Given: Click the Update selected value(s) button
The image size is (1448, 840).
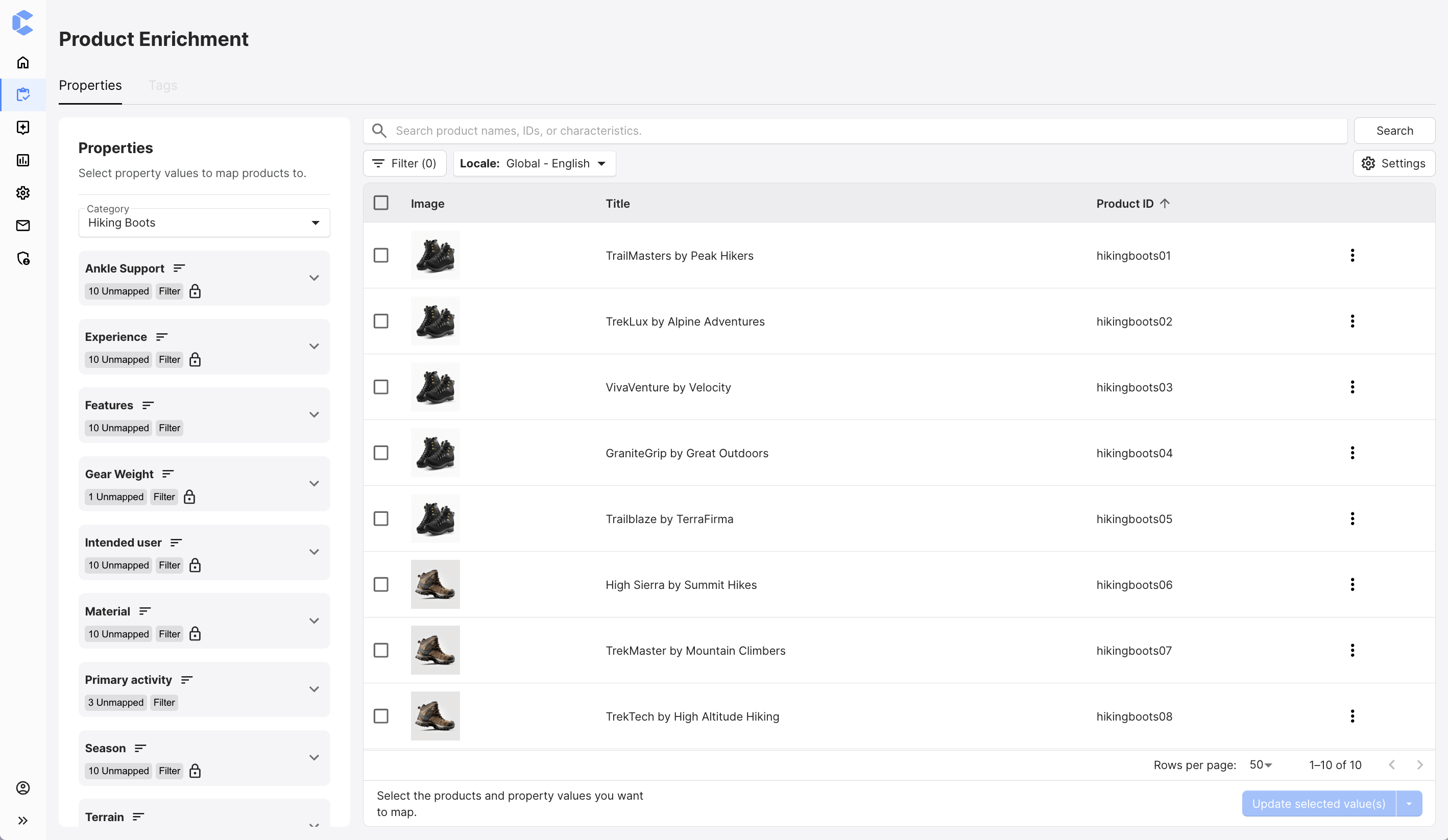Looking at the screenshot, I should pos(1318,803).
